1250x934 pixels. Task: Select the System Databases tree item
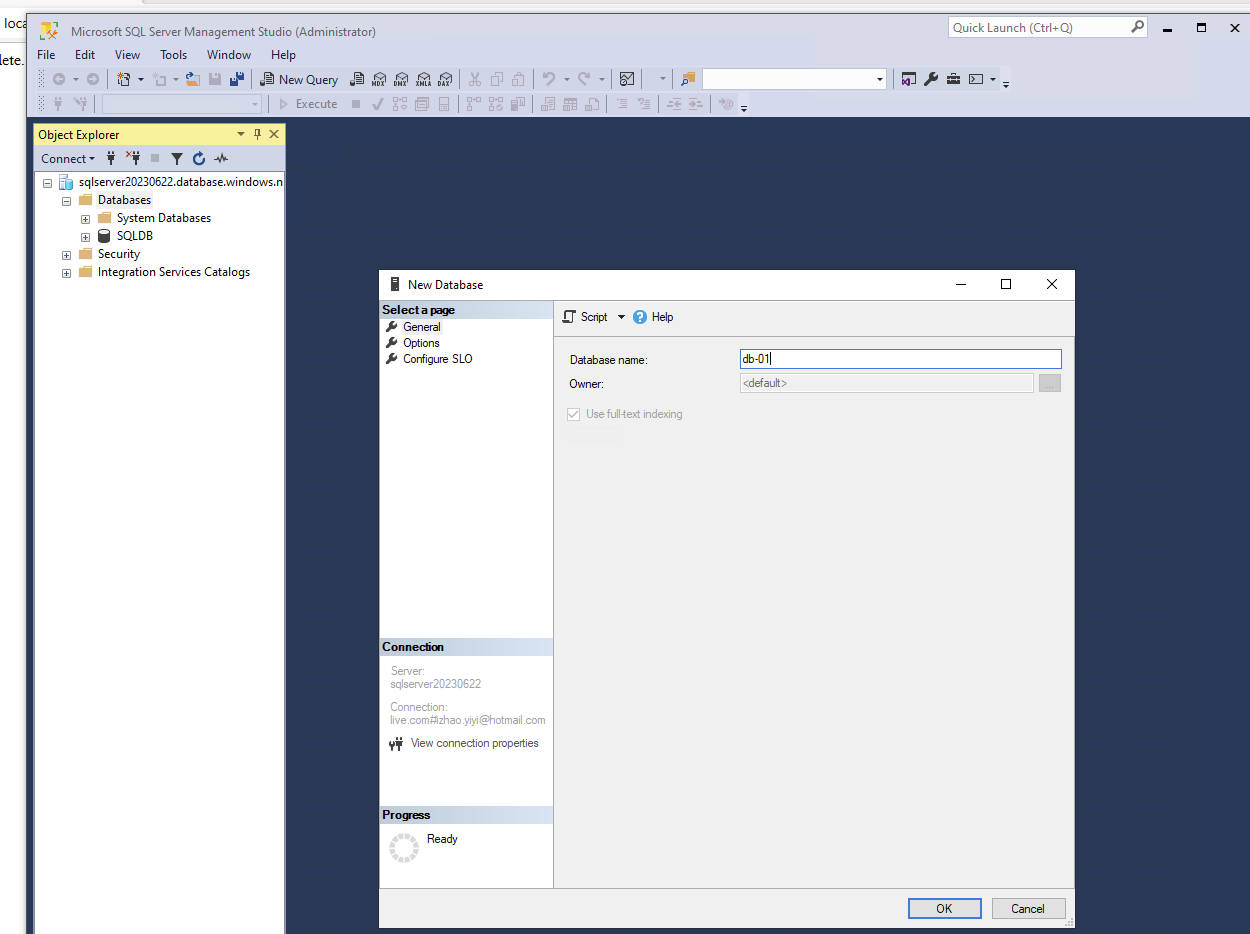point(163,218)
